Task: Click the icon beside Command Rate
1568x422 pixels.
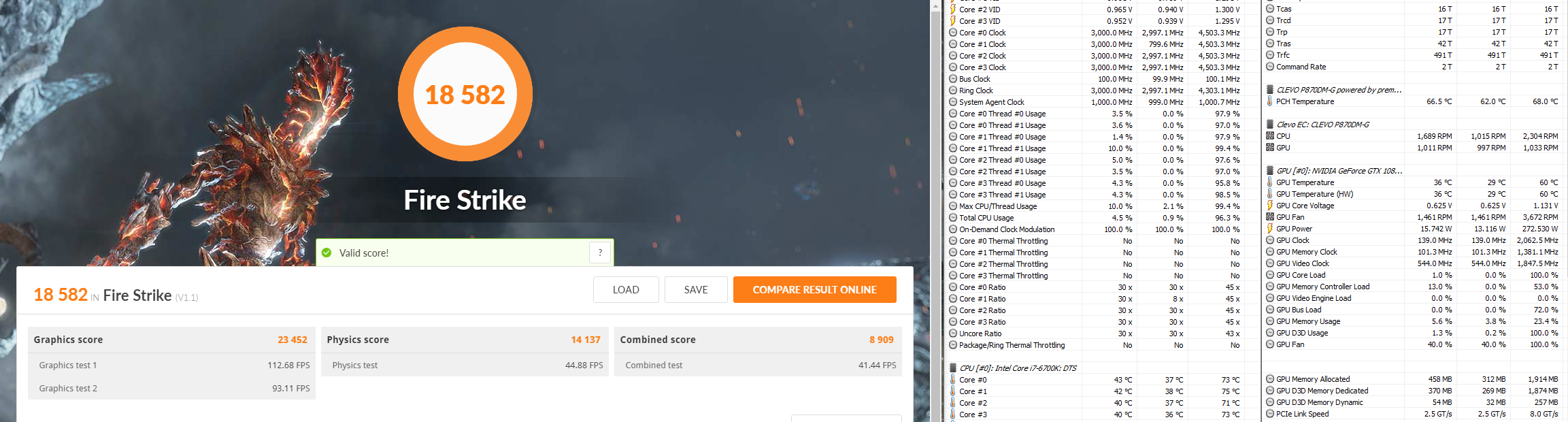Action: tap(1270, 67)
